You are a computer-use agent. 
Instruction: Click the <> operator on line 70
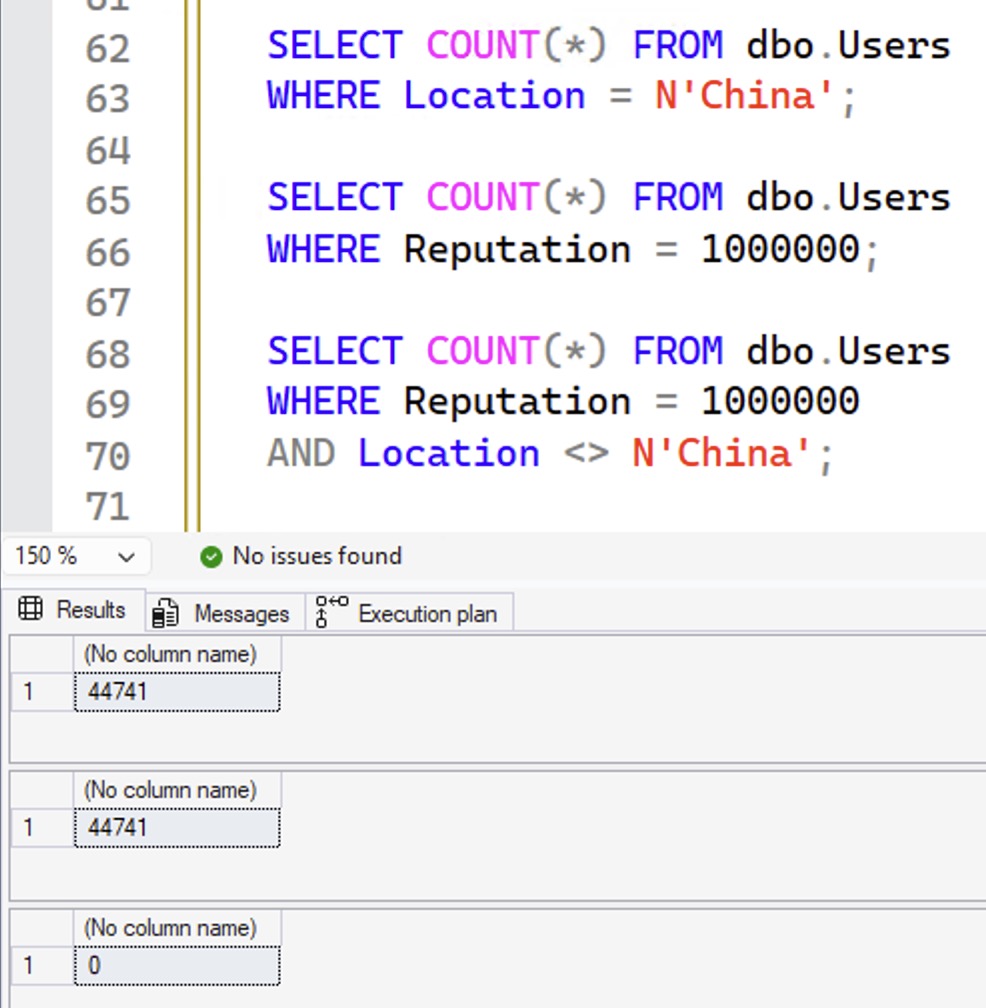click(585, 454)
